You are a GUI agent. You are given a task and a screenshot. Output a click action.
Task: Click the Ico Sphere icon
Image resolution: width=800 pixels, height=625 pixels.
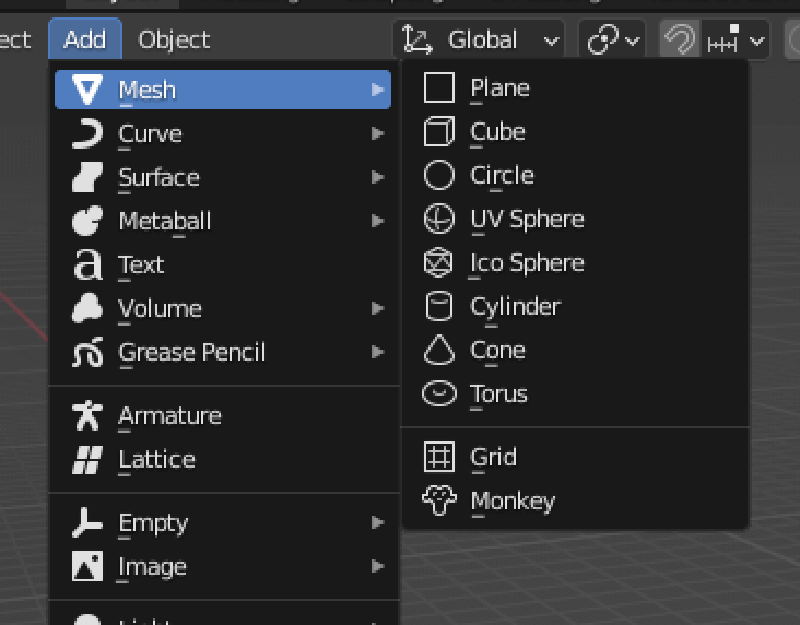pos(439,263)
